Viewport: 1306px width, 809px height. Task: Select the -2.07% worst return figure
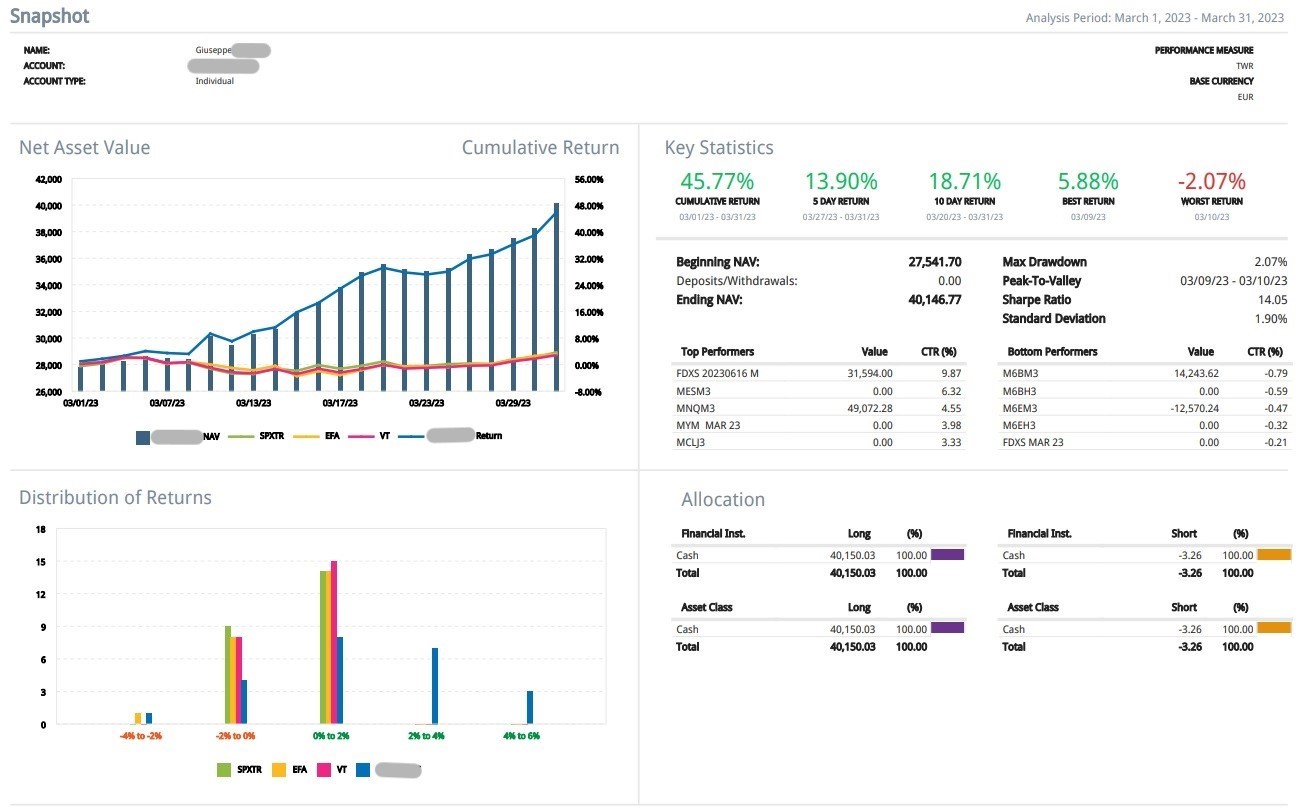(x=1211, y=181)
